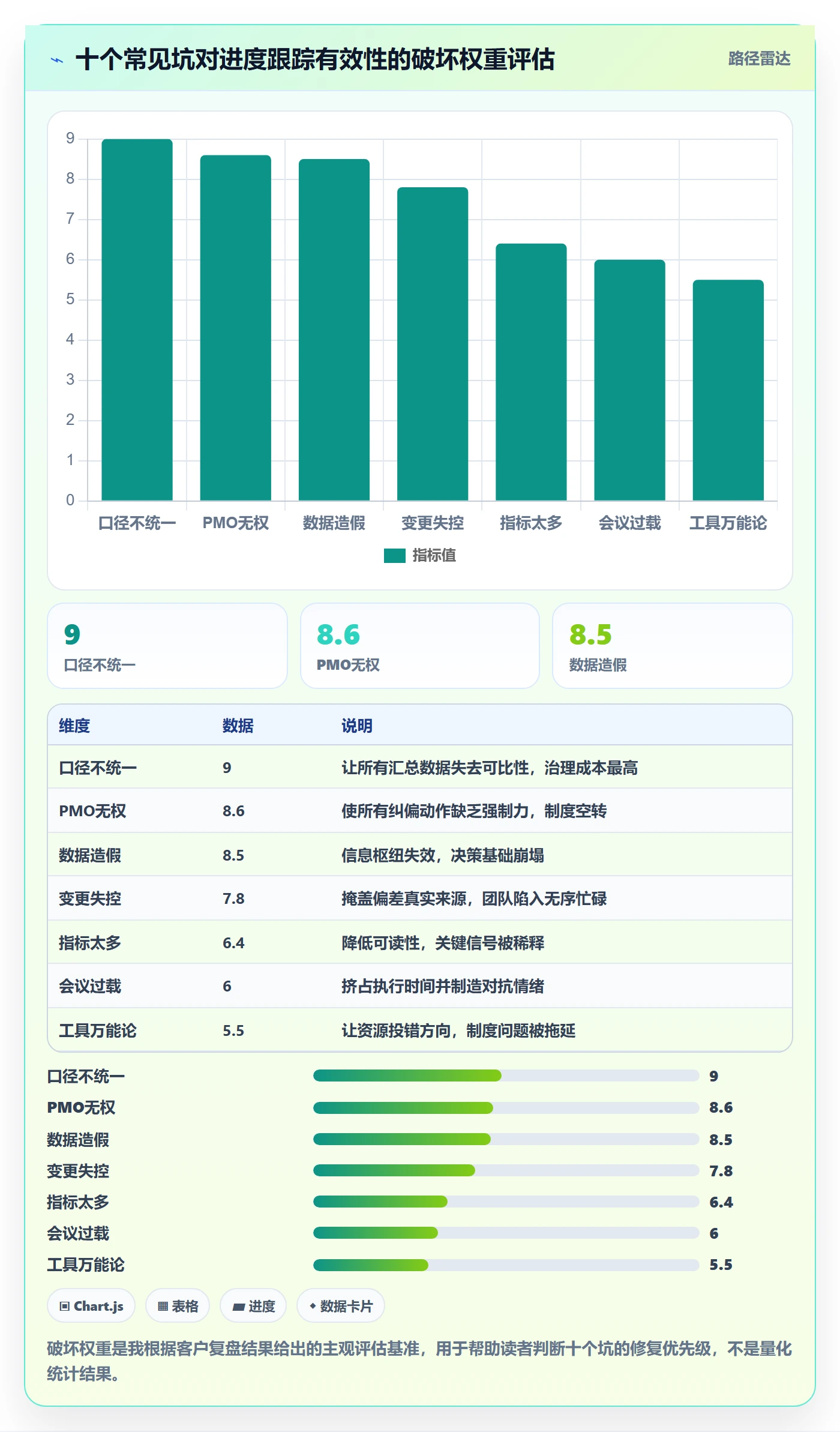Click the 数据卡片 tag chip
This screenshot has height=1432, width=840.
pyautogui.click(x=341, y=1305)
